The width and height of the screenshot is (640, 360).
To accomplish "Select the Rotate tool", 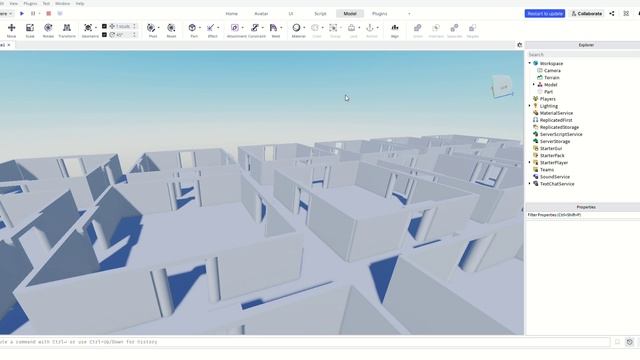I will [48, 28].
